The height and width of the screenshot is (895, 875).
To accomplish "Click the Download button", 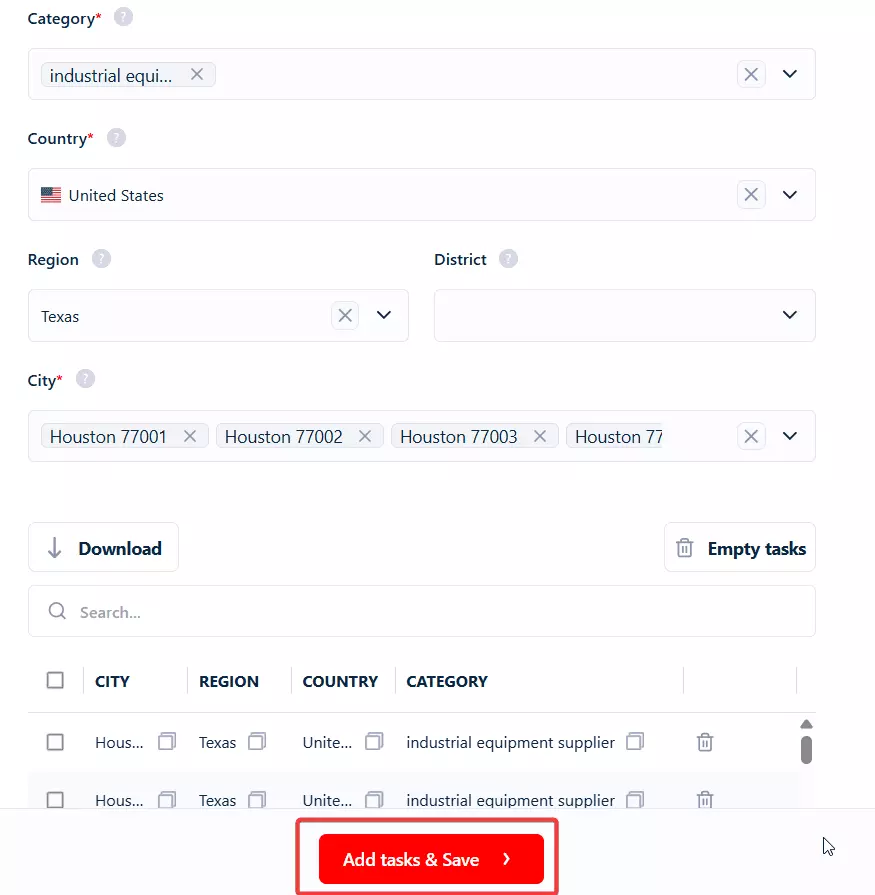I will click(x=103, y=547).
